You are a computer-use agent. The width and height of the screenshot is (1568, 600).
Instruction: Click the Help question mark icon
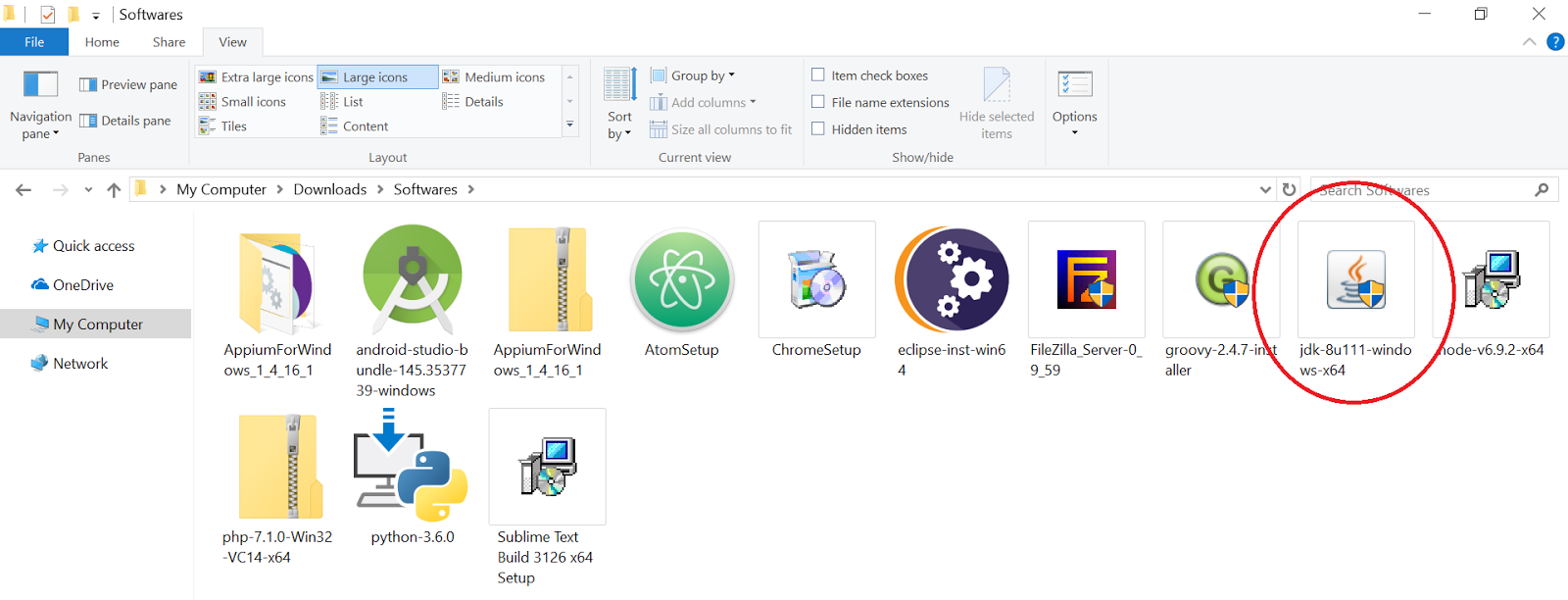[x=1555, y=42]
